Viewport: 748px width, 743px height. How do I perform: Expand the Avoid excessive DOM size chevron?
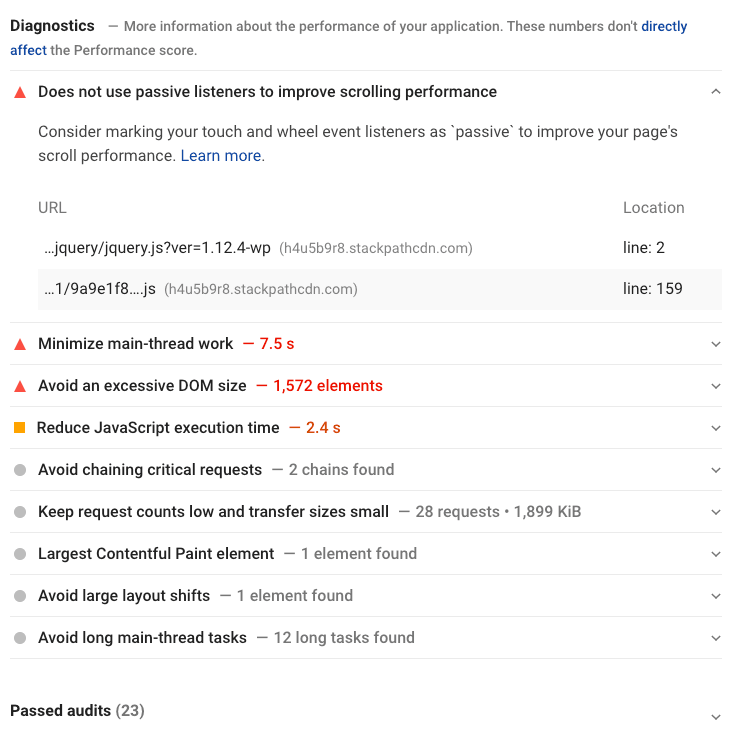click(715, 386)
